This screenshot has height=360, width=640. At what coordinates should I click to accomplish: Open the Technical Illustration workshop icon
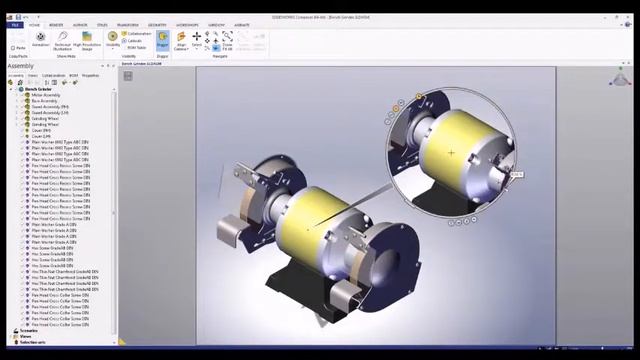tap(62, 36)
